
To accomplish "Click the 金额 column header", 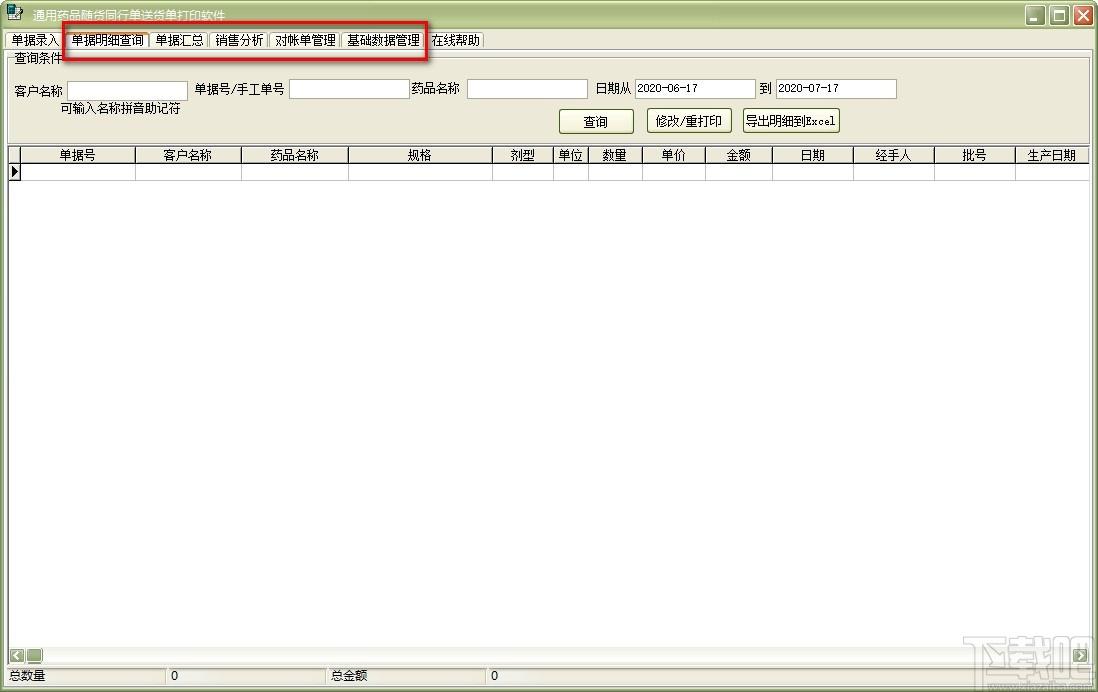I will [x=739, y=155].
